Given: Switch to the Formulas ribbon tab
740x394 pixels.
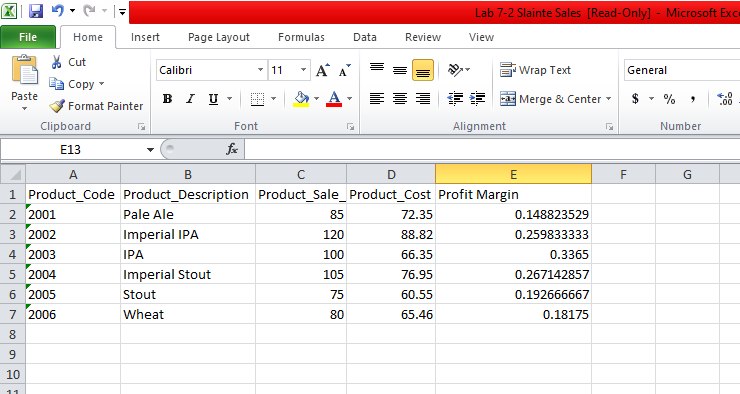Looking at the screenshot, I should click(x=301, y=37).
